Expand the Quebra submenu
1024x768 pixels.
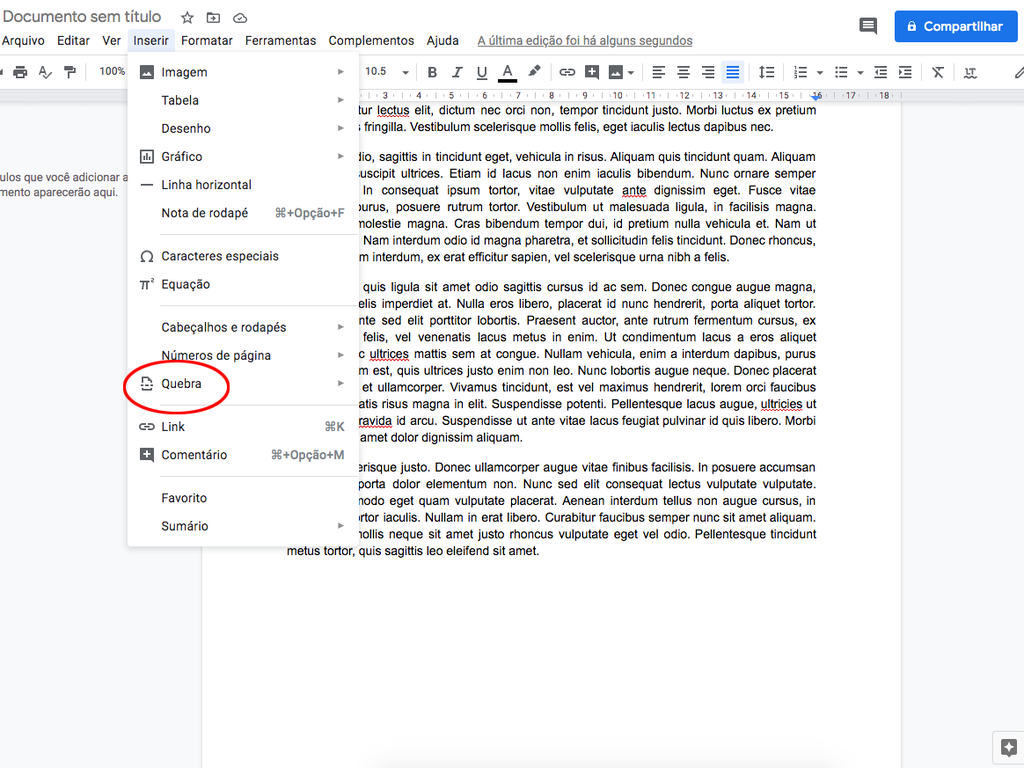click(x=243, y=383)
